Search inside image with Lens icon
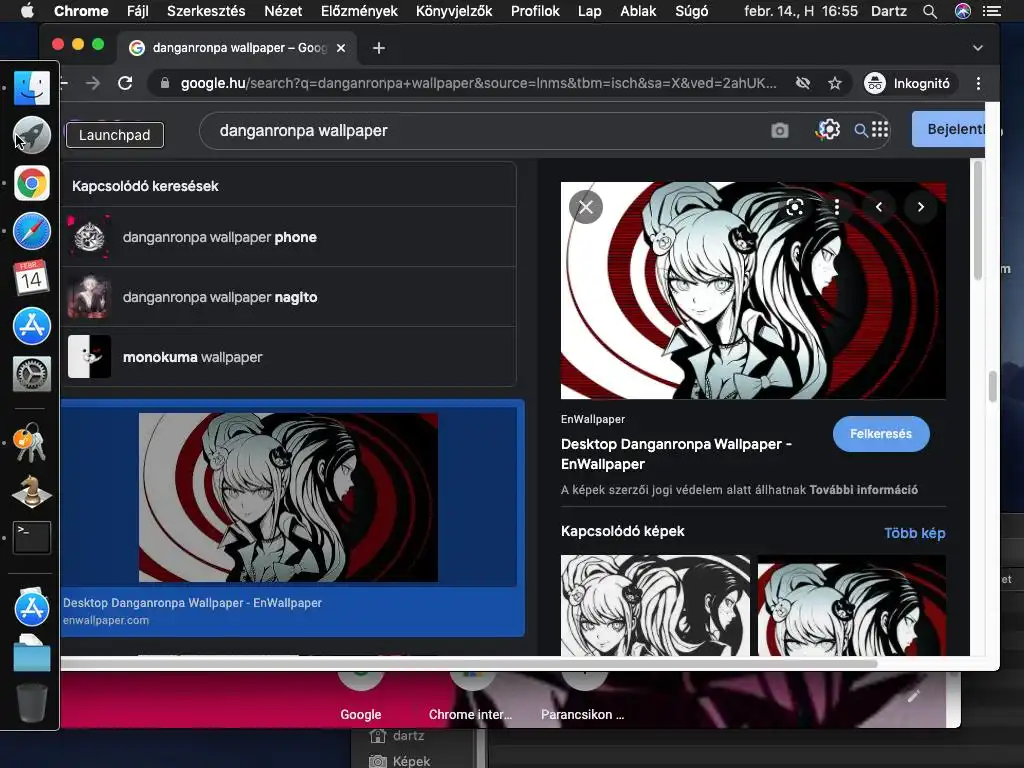 795,207
